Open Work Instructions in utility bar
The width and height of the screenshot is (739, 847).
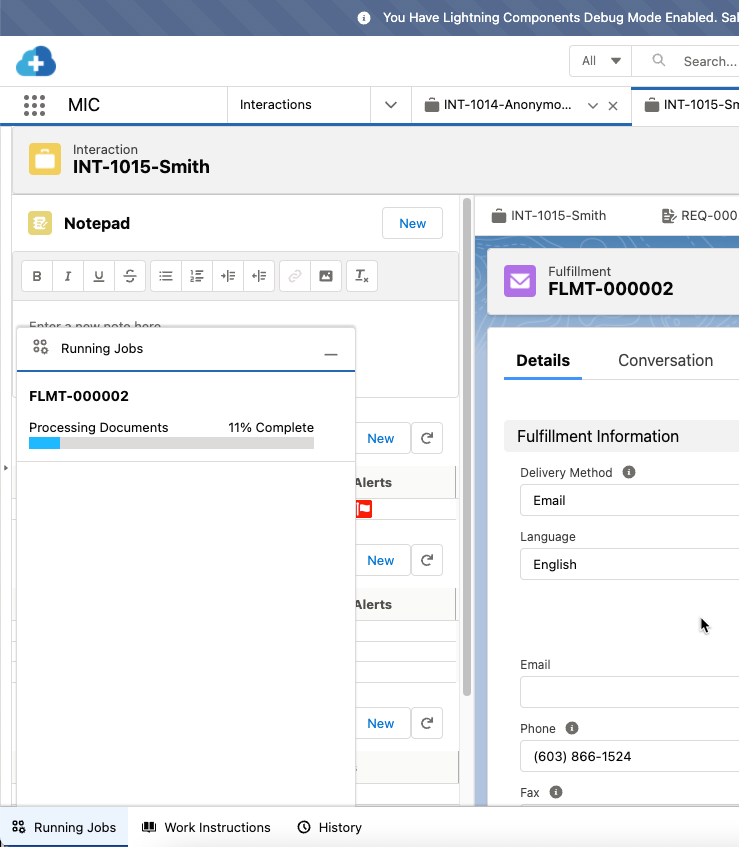(x=206, y=827)
